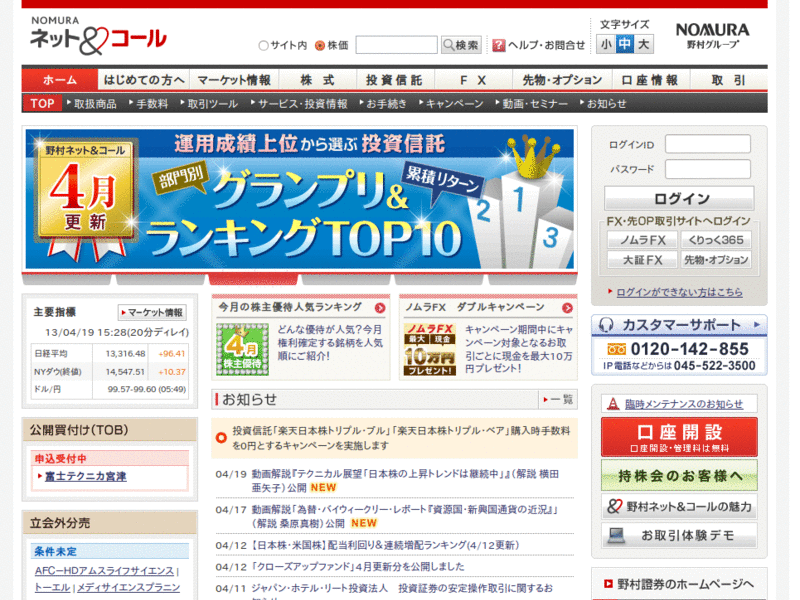
Task: Click the red circle icon beside 楽天日本株 notice
Action: [x=221, y=438]
